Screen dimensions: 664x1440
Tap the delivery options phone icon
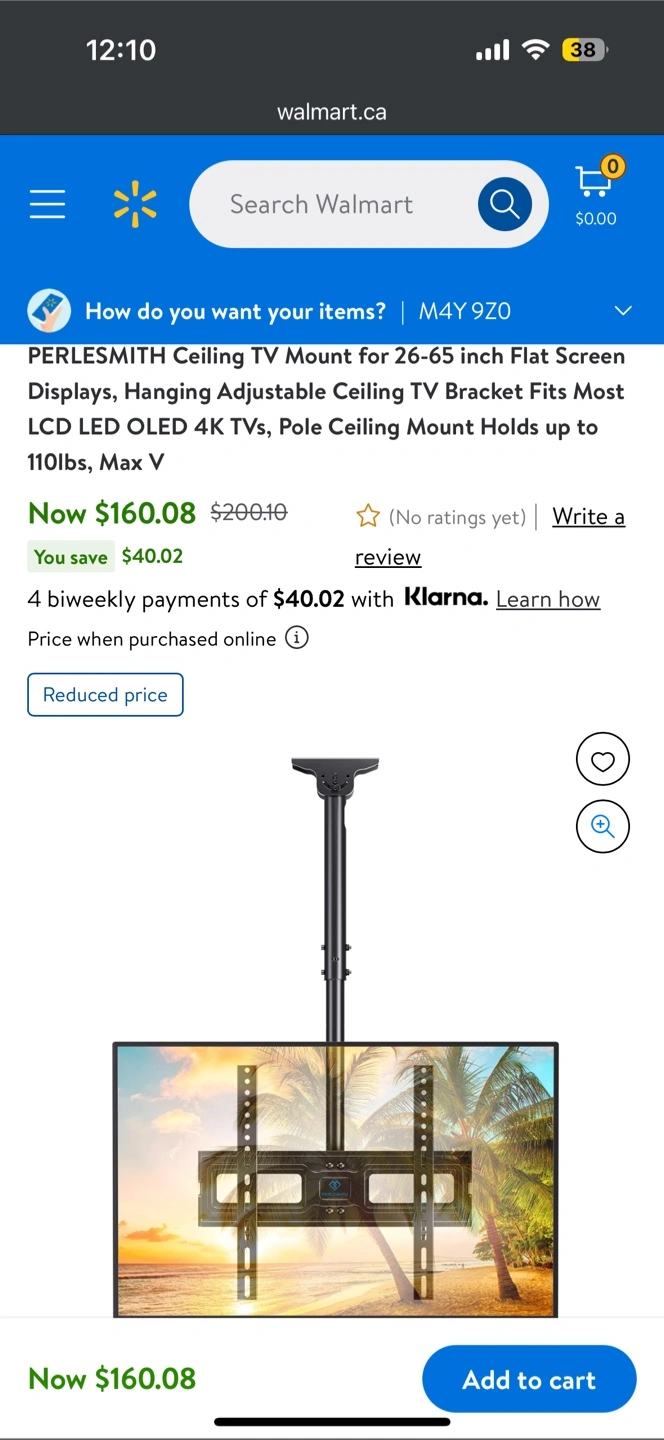point(49,311)
